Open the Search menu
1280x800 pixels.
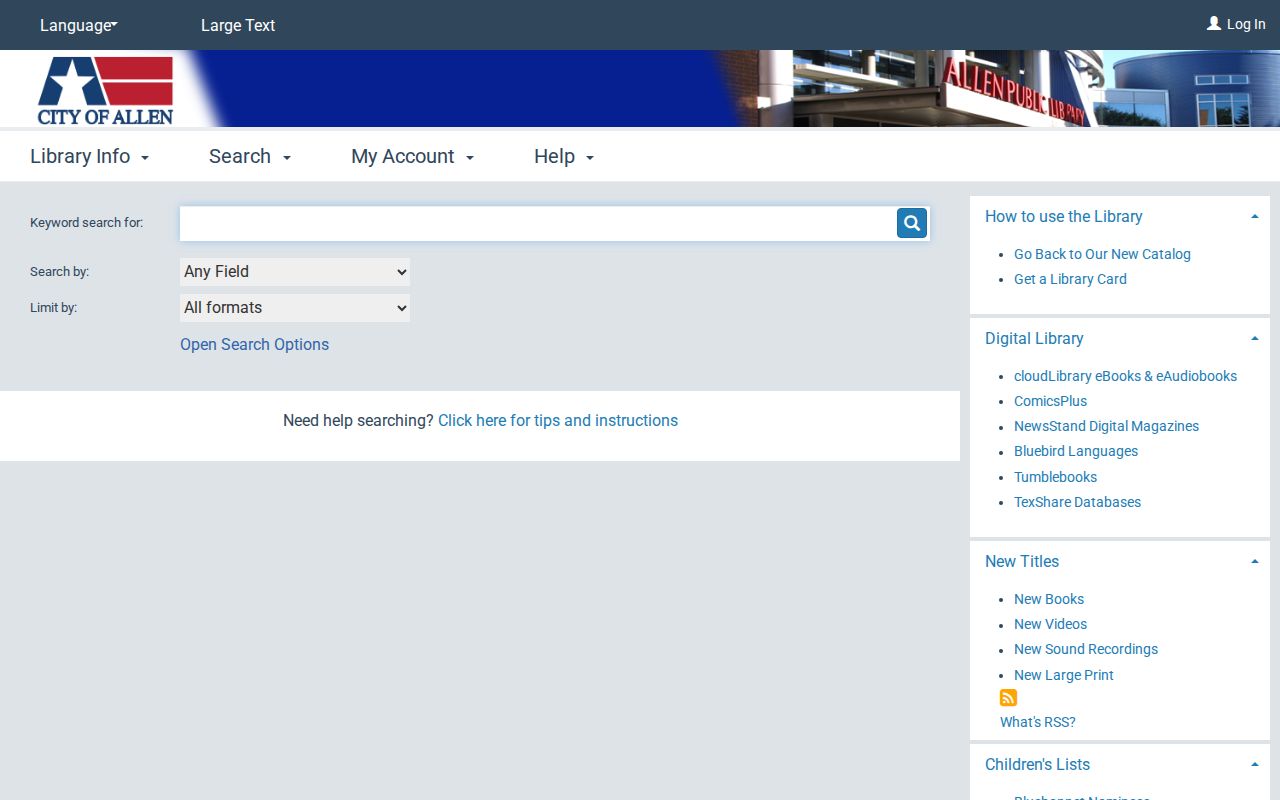point(250,157)
